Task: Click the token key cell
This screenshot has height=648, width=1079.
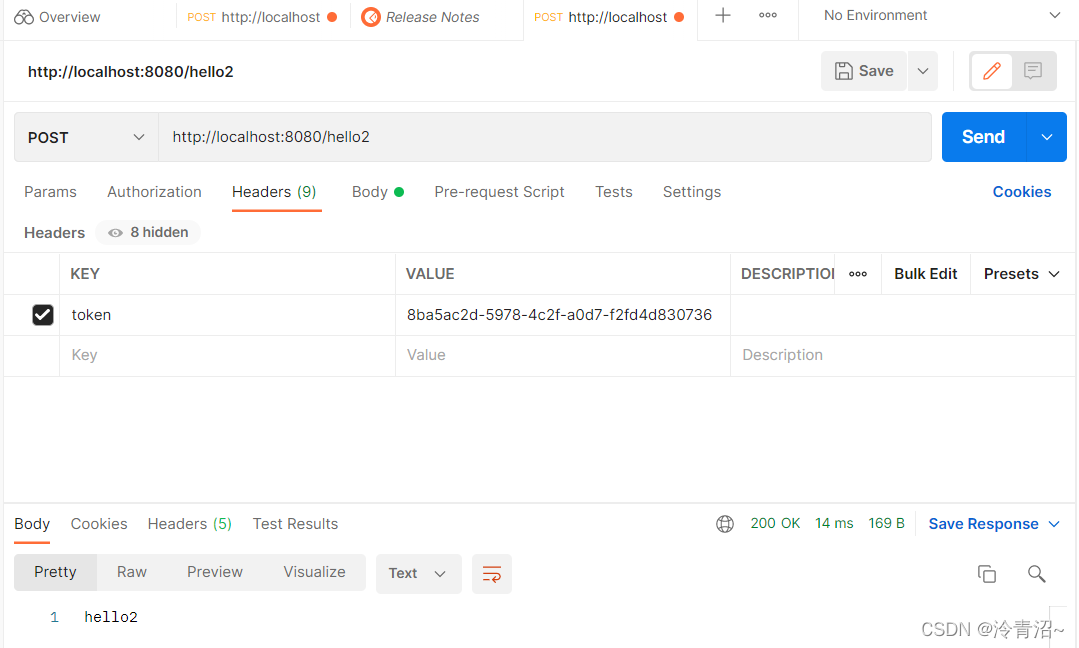Action: [227, 315]
